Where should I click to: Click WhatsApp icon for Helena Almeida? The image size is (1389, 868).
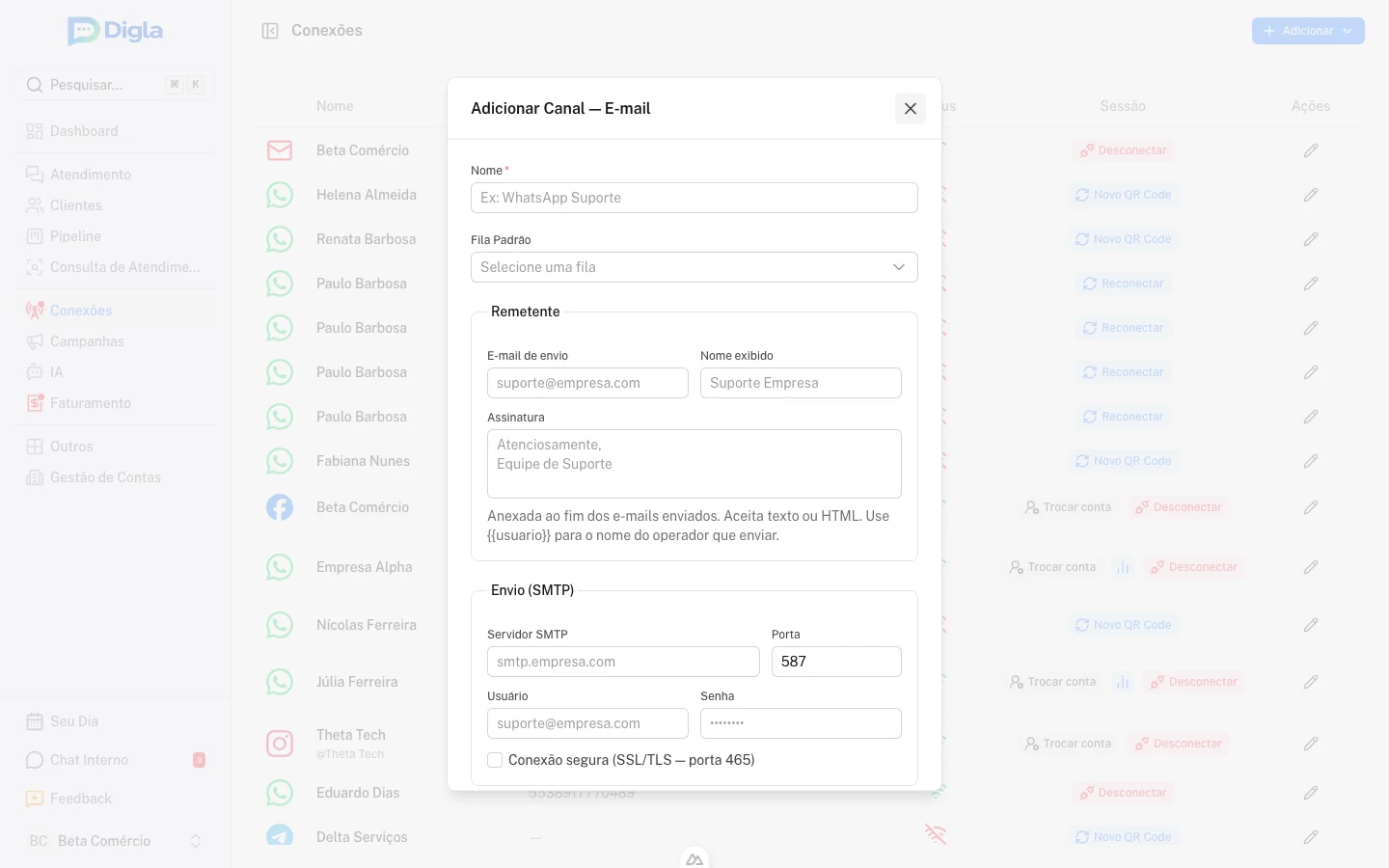280,195
